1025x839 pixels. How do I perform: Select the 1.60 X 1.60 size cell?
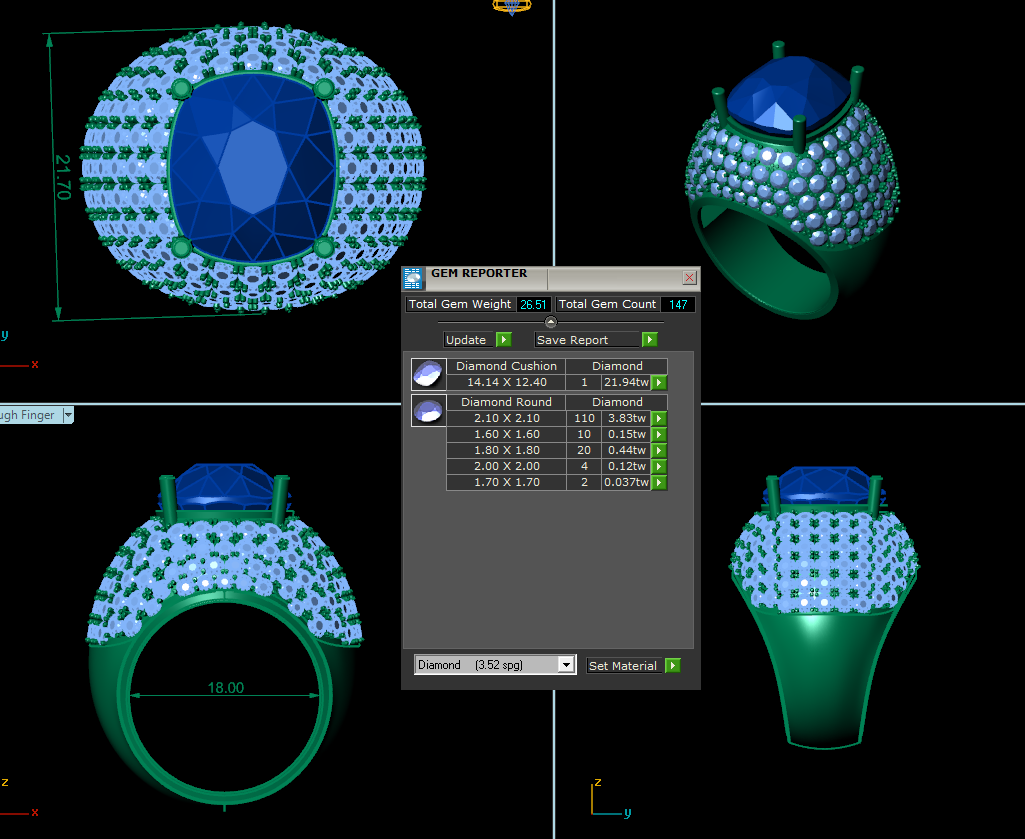click(507, 434)
